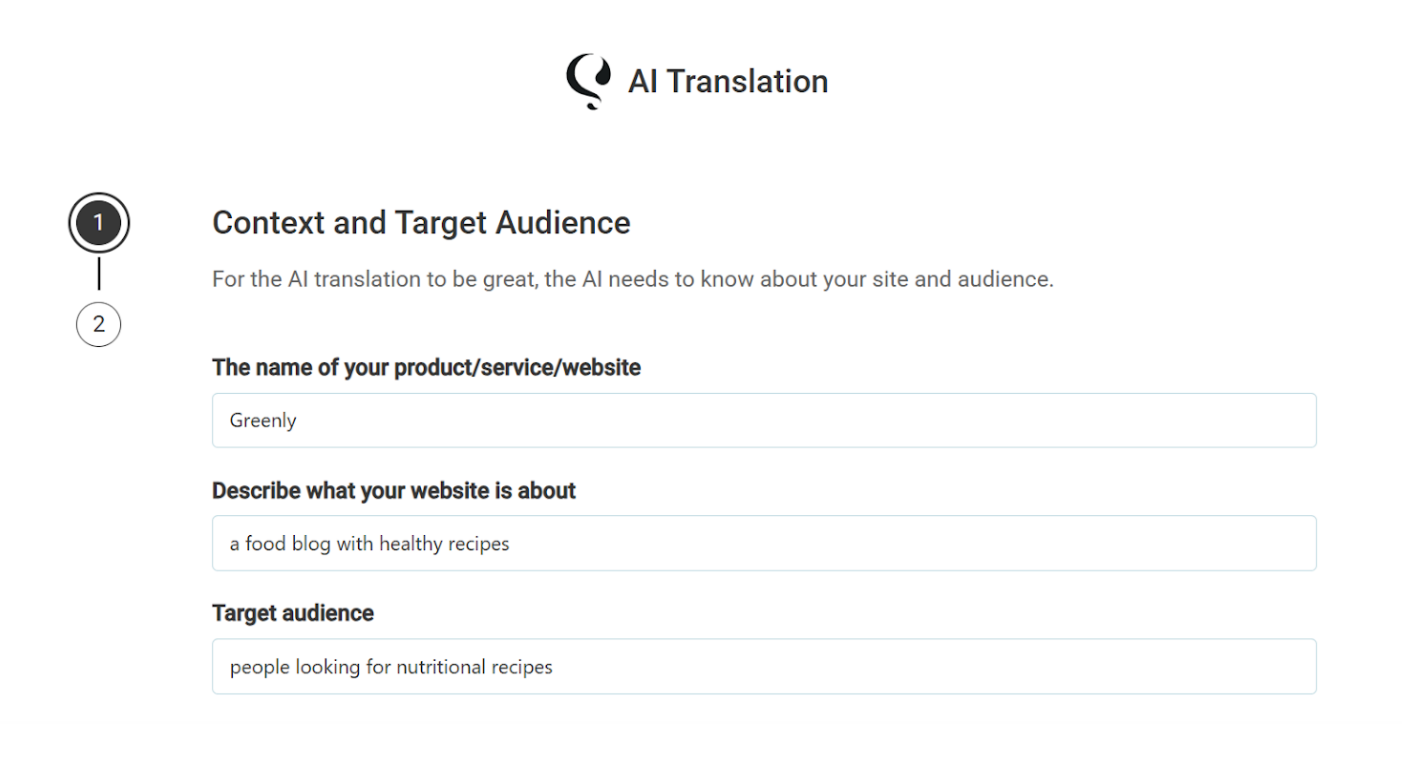Click the product/service/website name label
Screen dimensions: 1402x778
(x=426, y=367)
